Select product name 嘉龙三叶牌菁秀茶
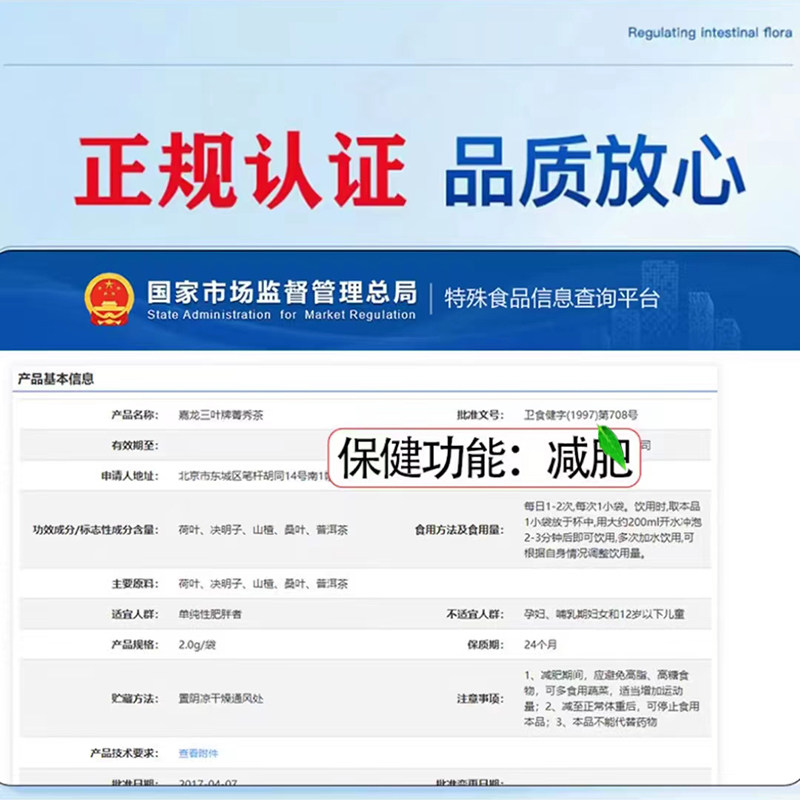The width and height of the screenshot is (800, 800). pyautogui.click(x=220, y=415)
